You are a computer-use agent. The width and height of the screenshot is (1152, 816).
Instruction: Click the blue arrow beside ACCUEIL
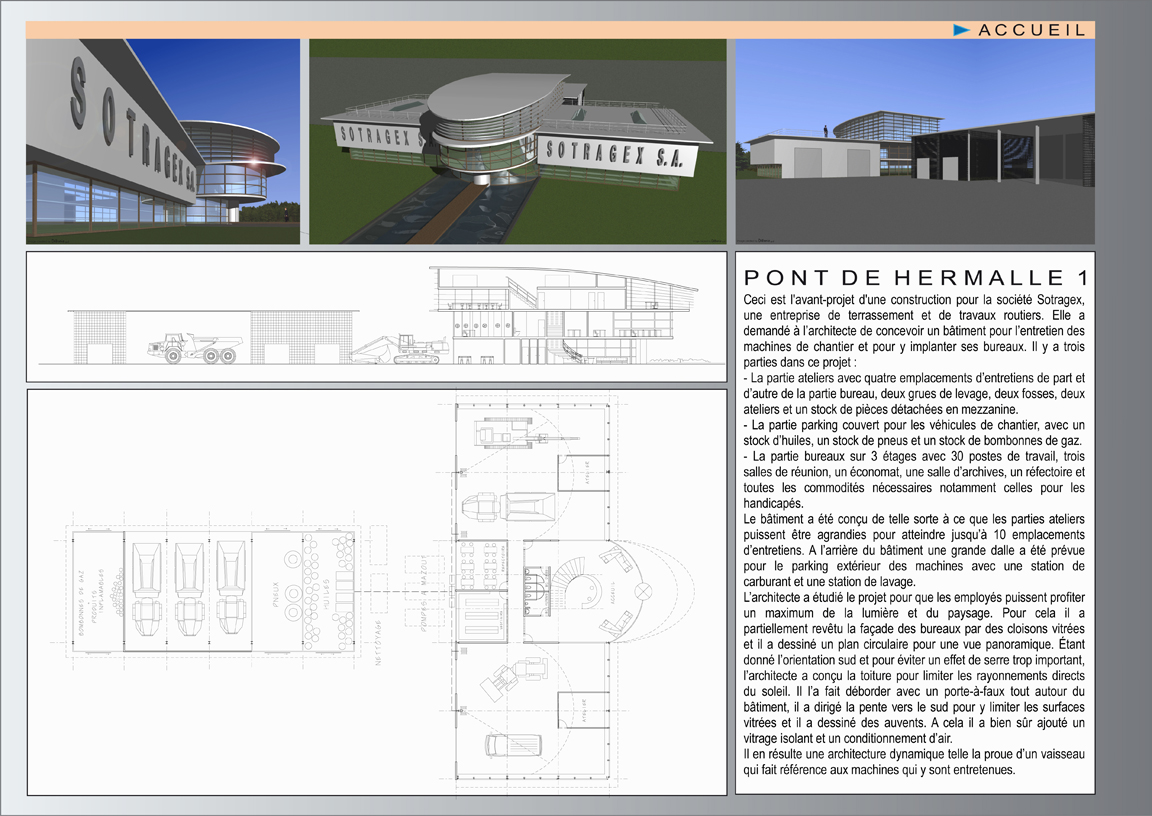962,30
